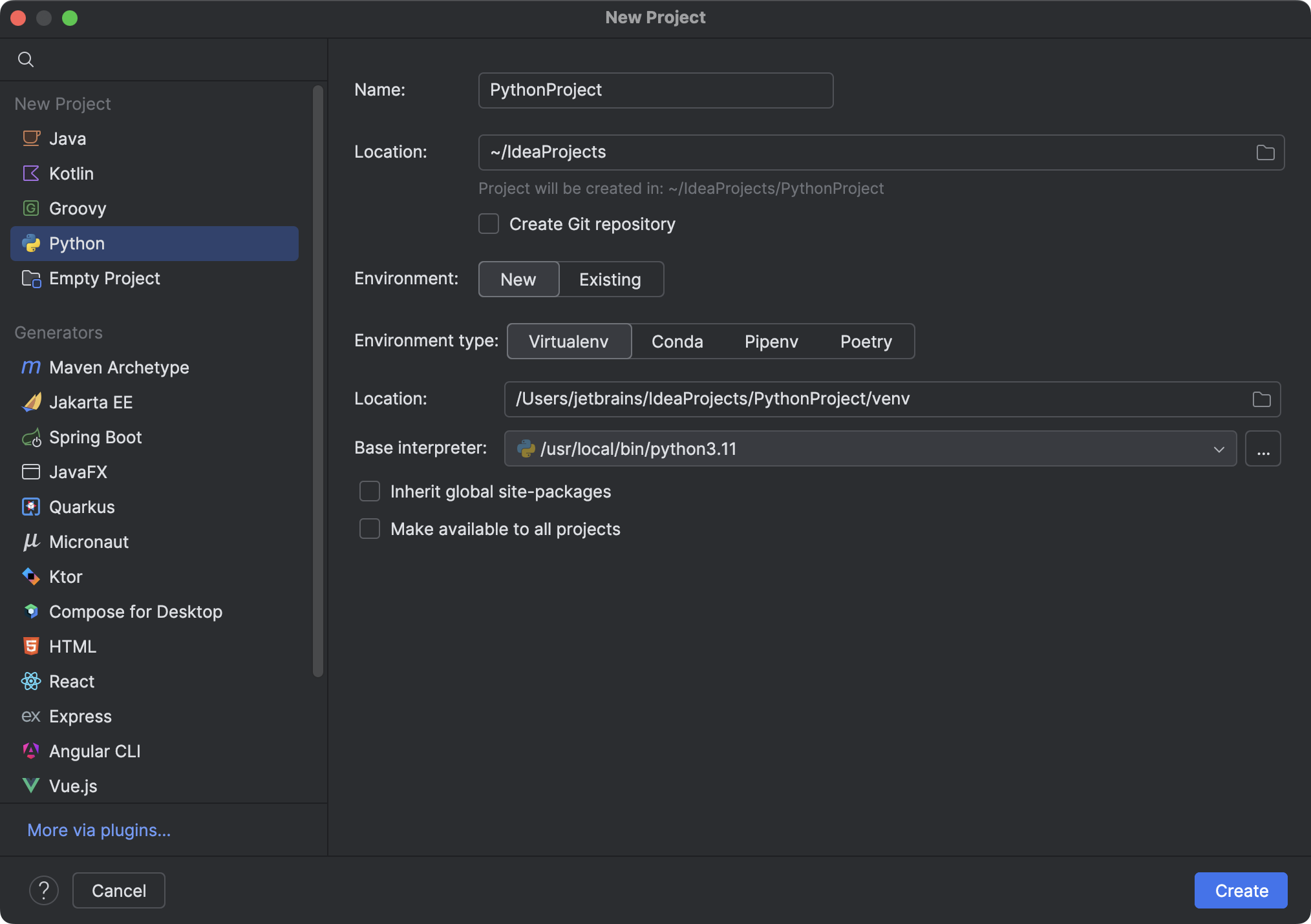Screen dimensions: 1311x924
Task: Switch environment to Existing
Action: tap(609, 279)
